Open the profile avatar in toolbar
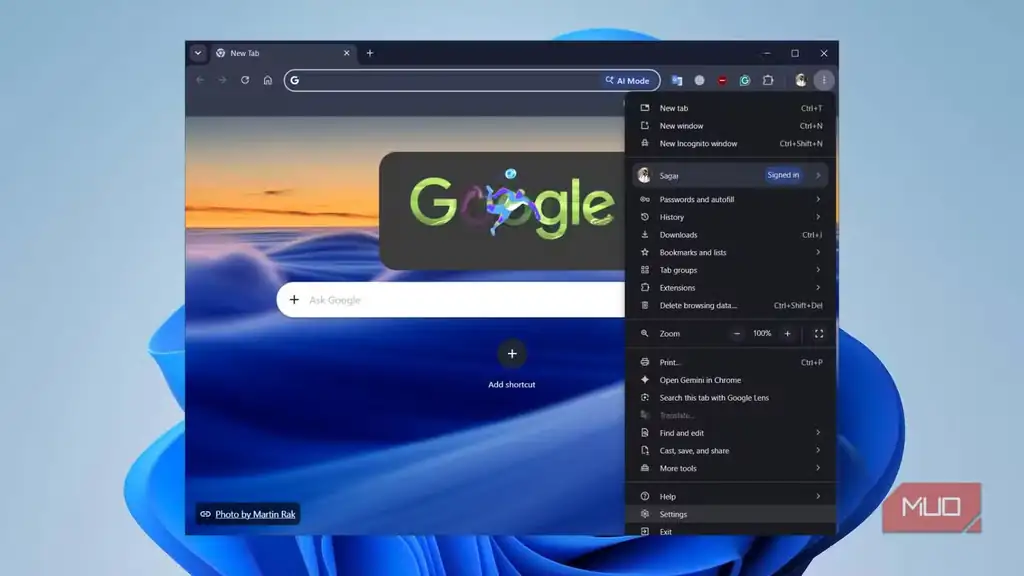This screenshot has width=1024, height=576. [801, 80]
